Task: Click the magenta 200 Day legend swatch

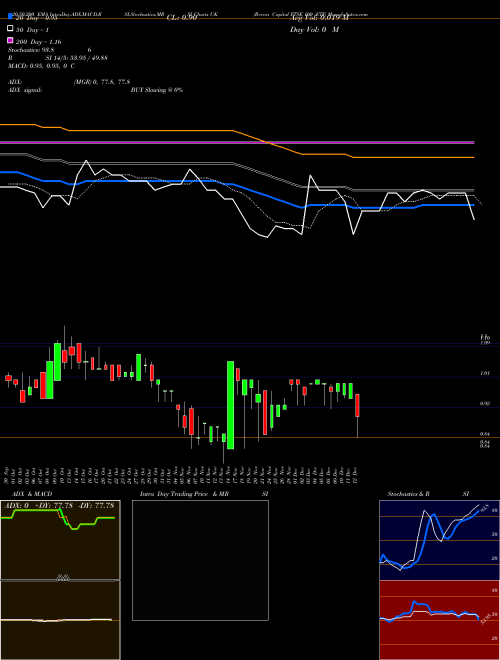Action: point(10,40)
